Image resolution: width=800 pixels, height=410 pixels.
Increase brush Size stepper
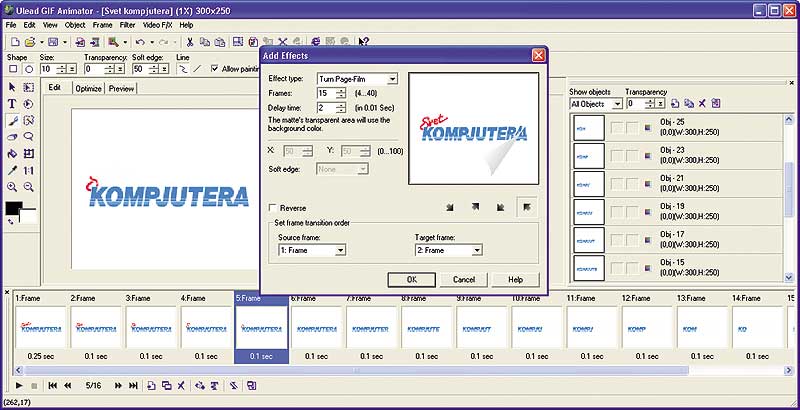click(x=62, y=67)
